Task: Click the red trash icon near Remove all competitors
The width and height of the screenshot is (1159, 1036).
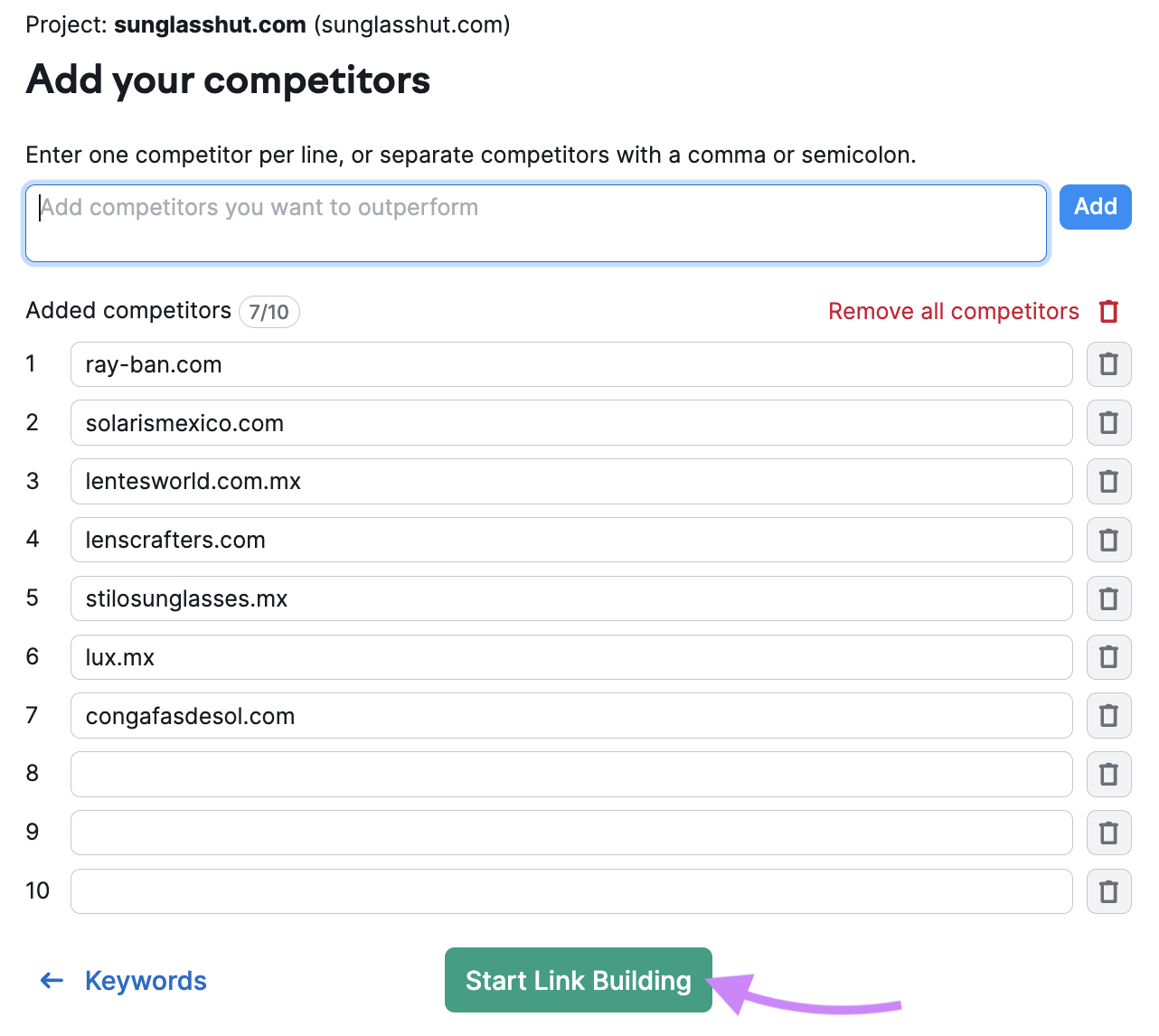Action: [1109, 311]
